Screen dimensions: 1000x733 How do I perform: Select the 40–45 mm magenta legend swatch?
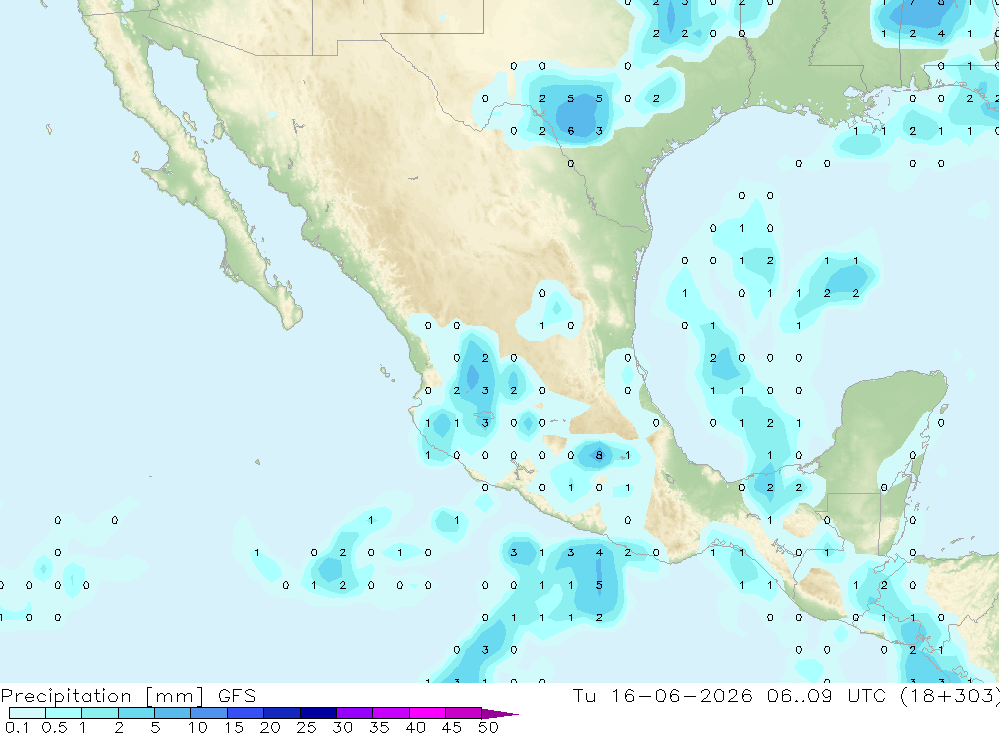[x=427, y=713]
